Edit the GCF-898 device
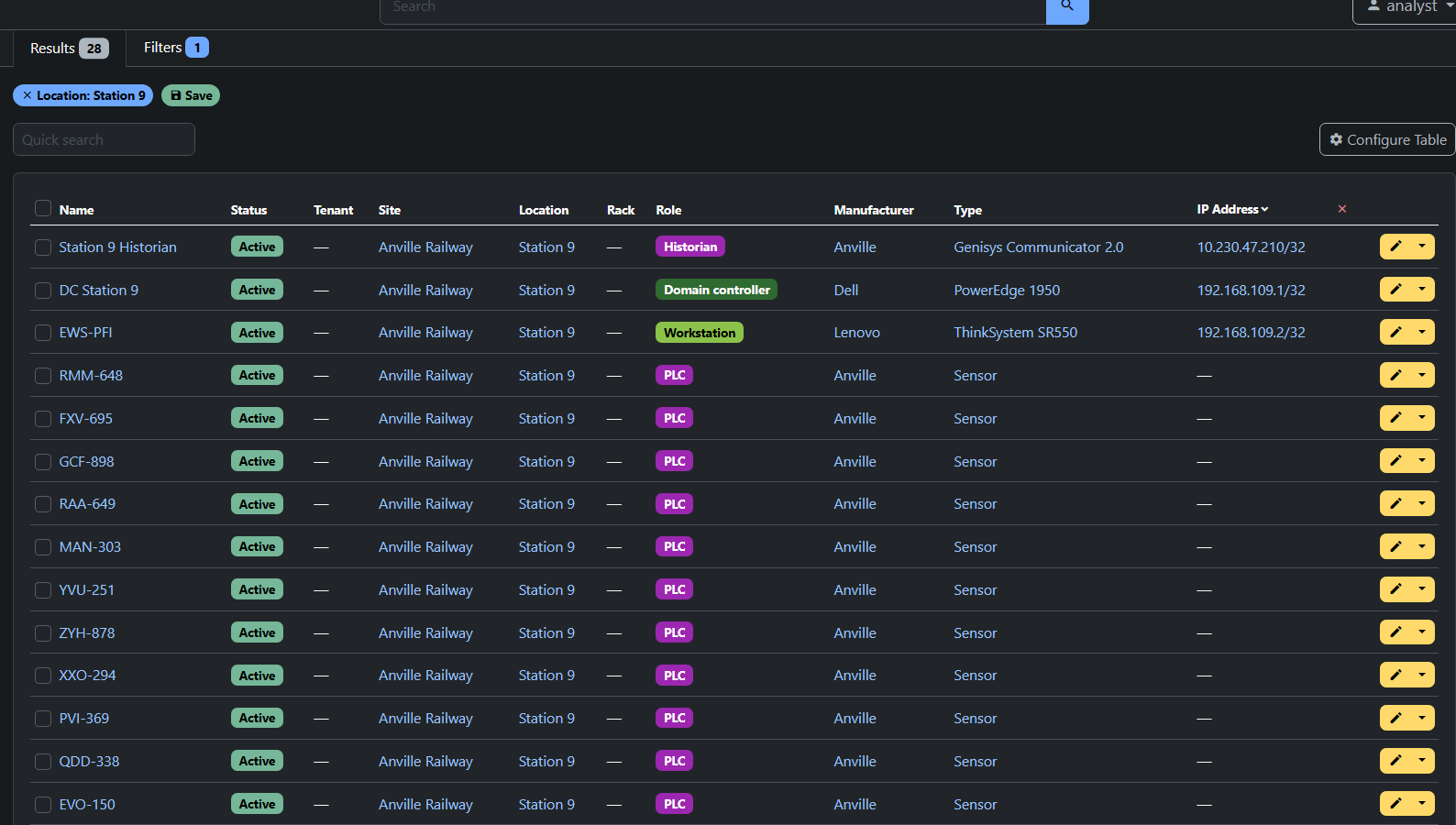The height and width of the screenshot is (825, 1456). click(1395, 461)
